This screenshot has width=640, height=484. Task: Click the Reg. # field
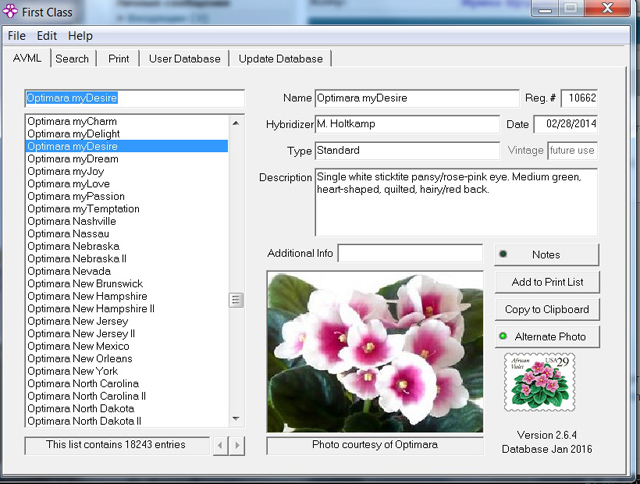(x=579, y=98)
